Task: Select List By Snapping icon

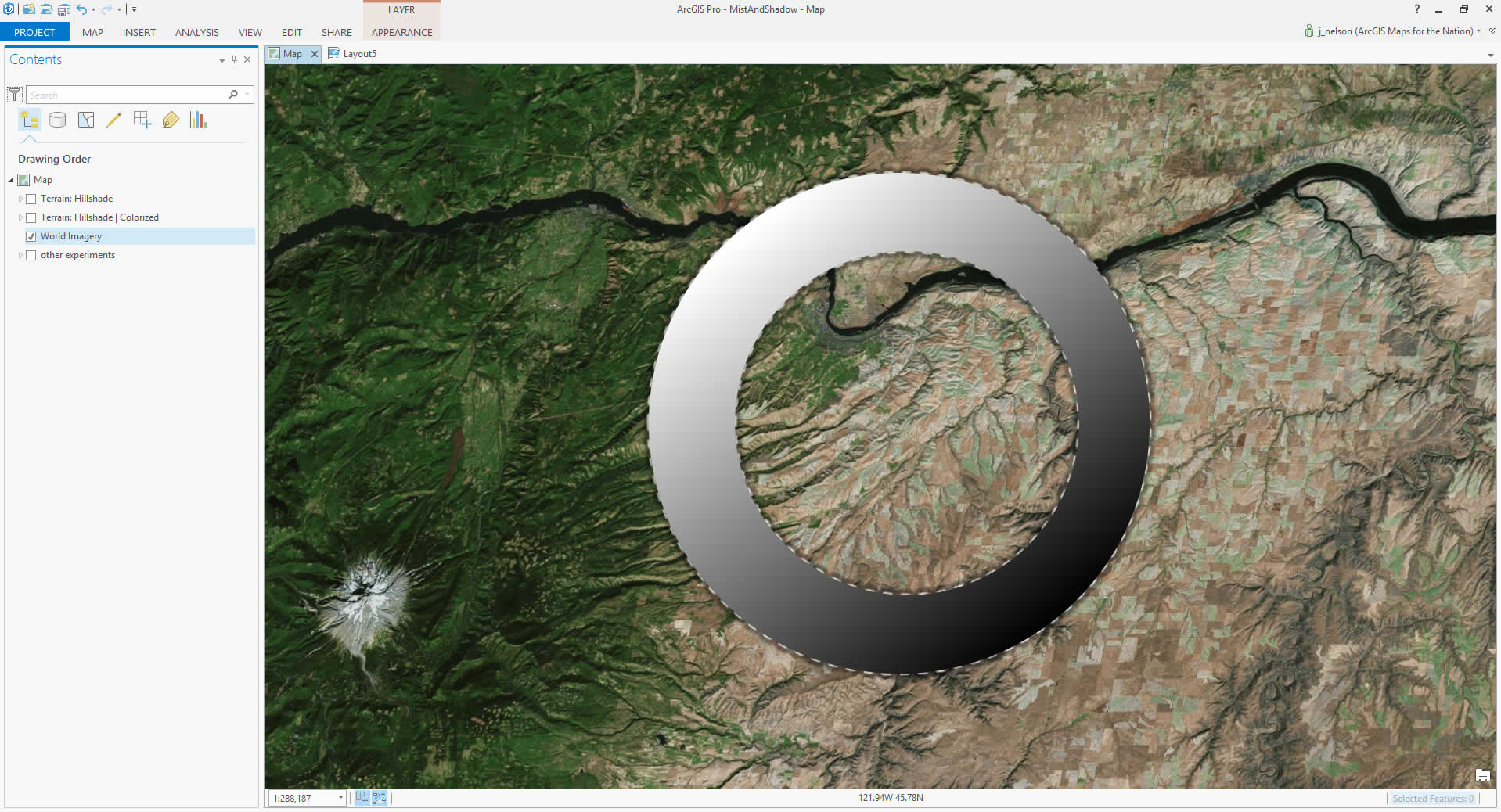Action: (x=142, y=120)
